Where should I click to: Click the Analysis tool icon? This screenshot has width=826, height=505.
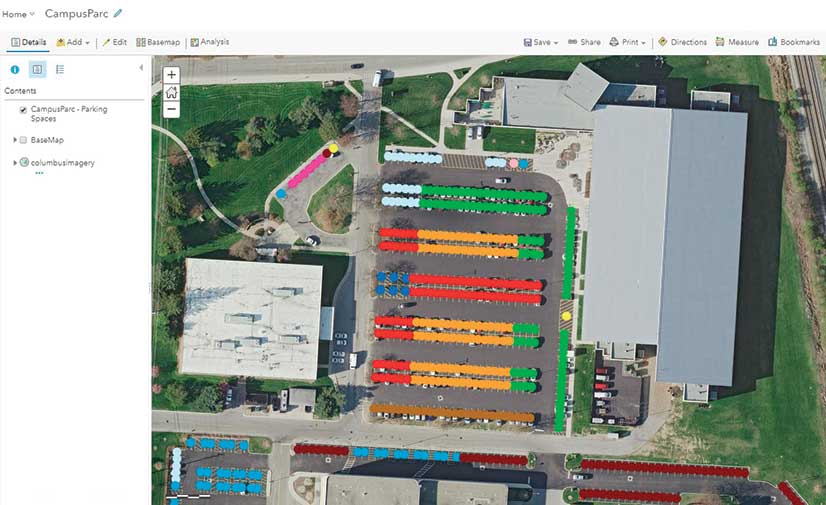194,42
